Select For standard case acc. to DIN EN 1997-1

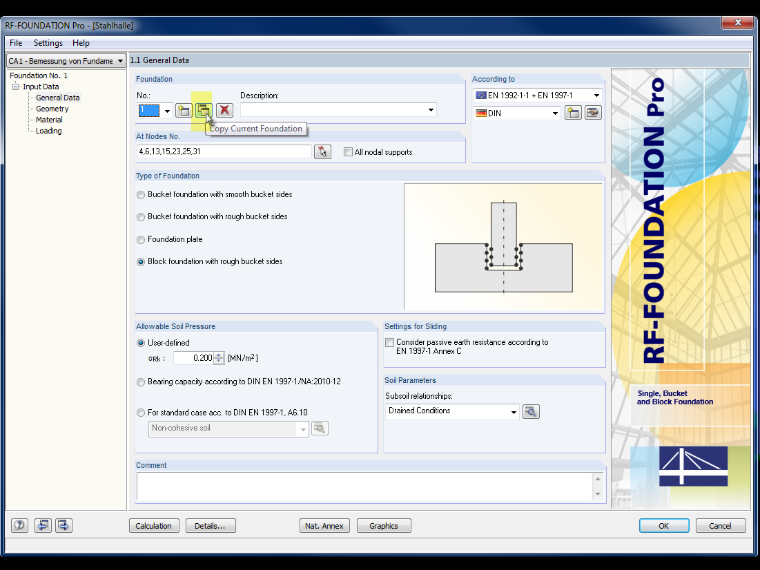click(141, 413)
